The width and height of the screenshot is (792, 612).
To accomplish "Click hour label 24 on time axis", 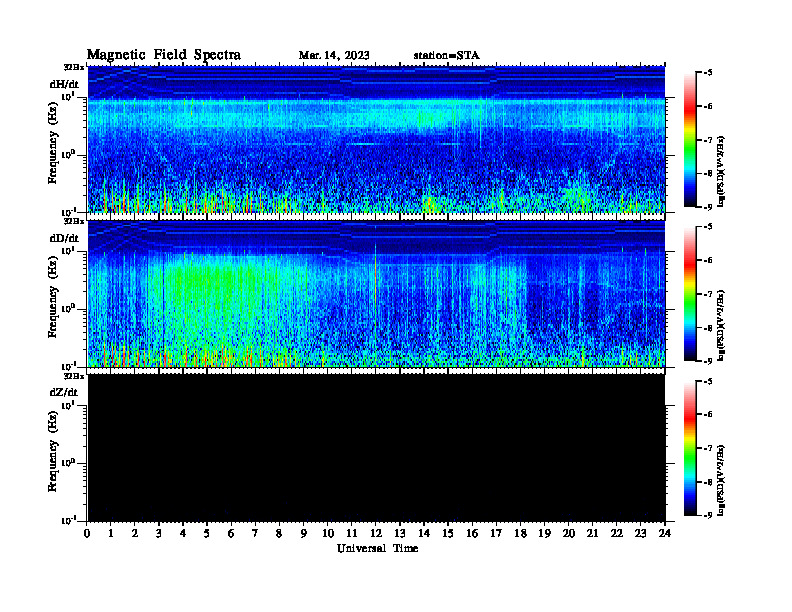I will coord(665,534).
